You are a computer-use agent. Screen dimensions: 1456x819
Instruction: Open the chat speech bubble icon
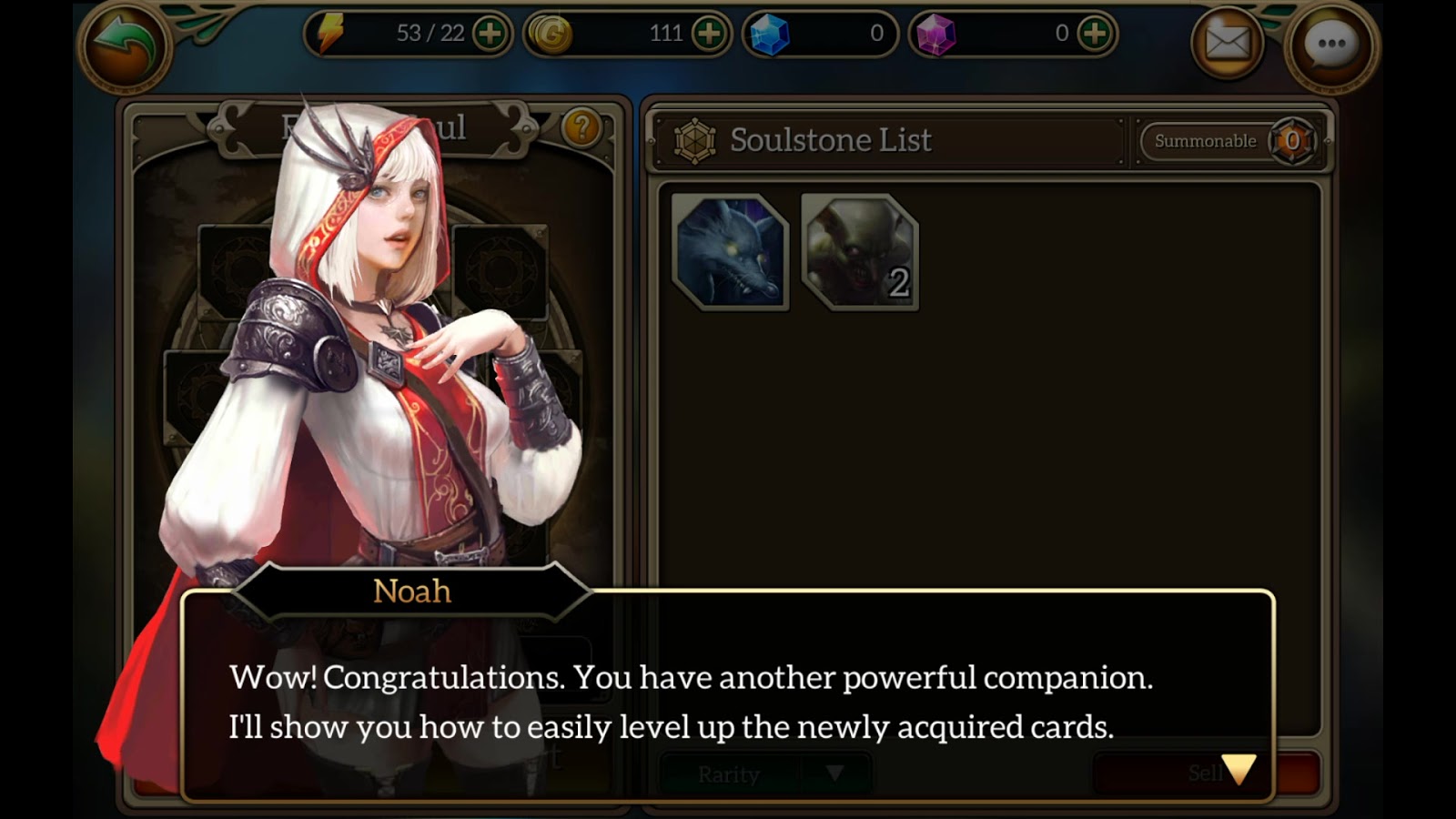pyautogui.click(x=1331, y=45)
